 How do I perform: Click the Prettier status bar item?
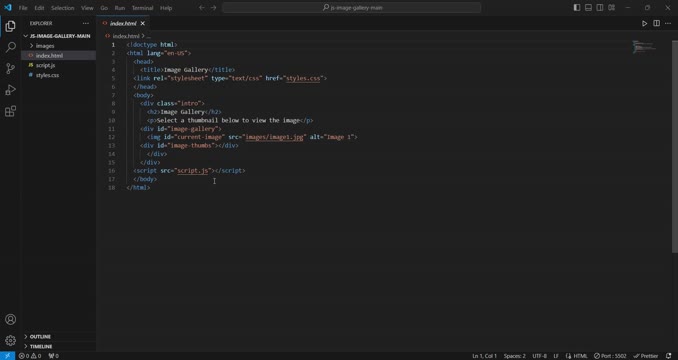[x=646, y=356]
